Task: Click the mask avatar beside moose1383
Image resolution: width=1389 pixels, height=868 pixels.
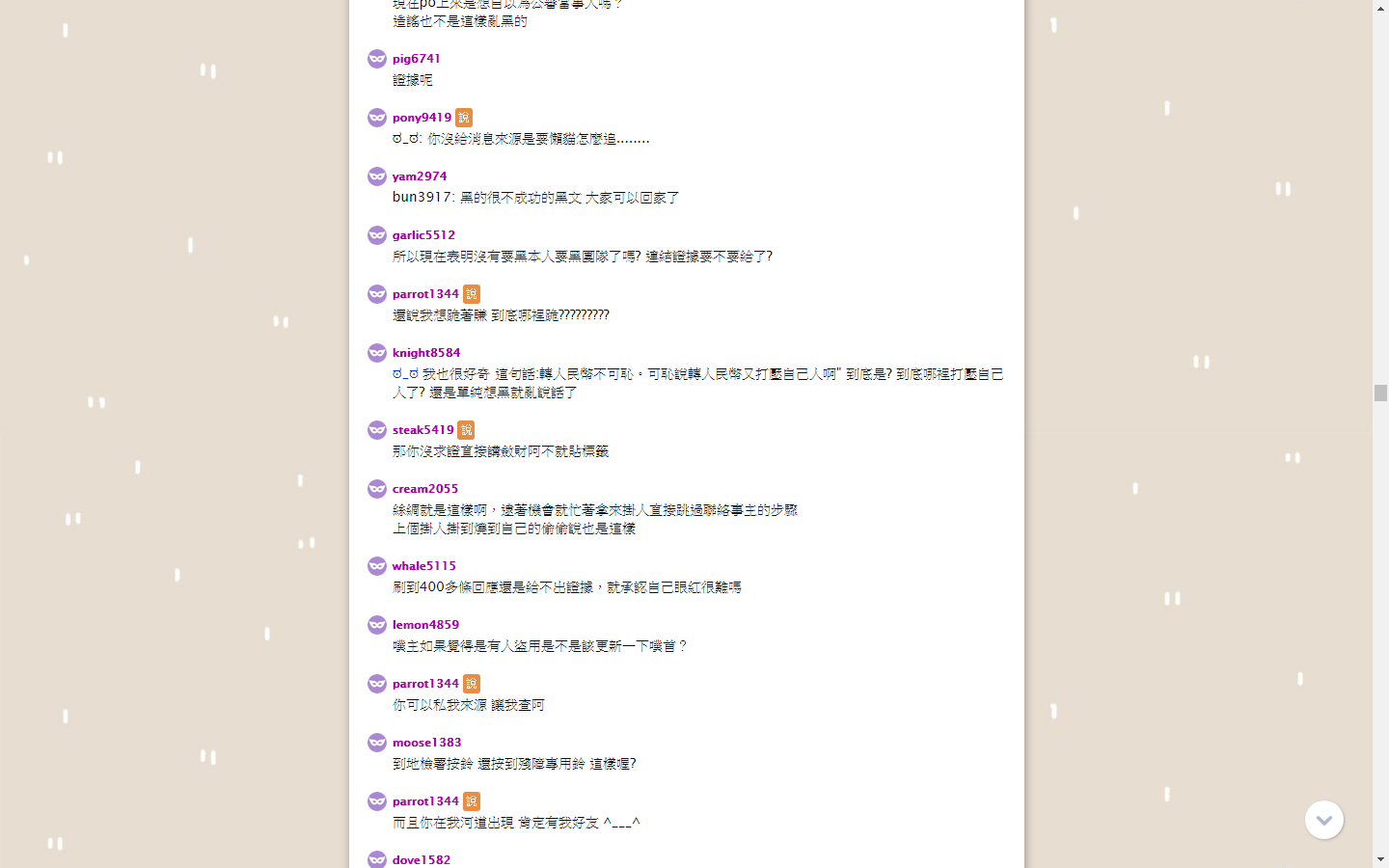Action: (x=377, y=743)
